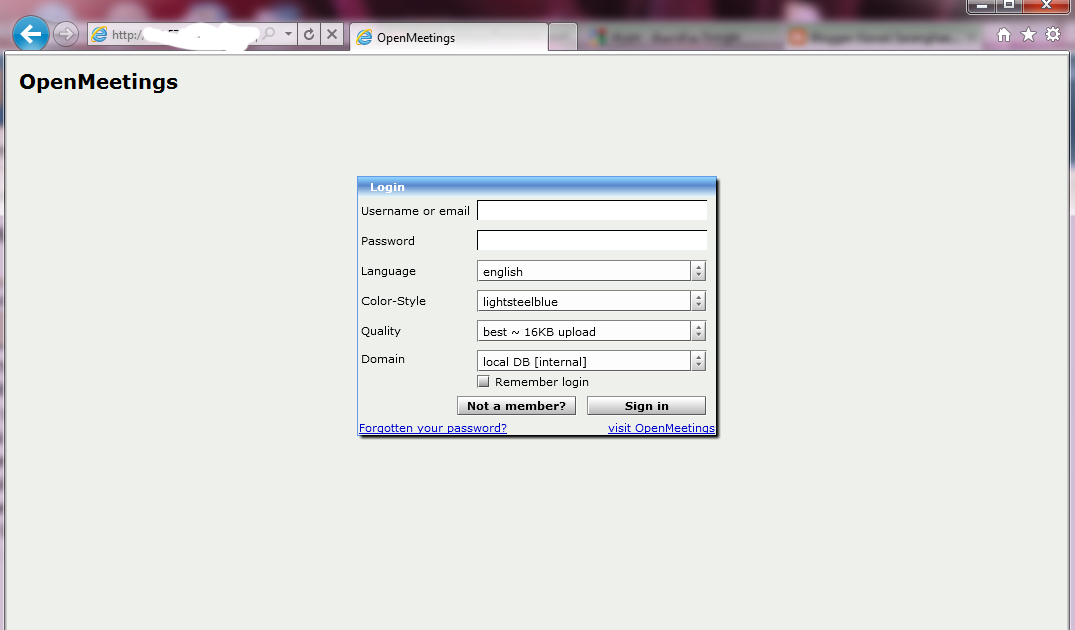Image resolution: width=1075 pixels, height=630 pixels.
Task: Open the Color-Style dropdown lightsteelblue
Action: 591,301
